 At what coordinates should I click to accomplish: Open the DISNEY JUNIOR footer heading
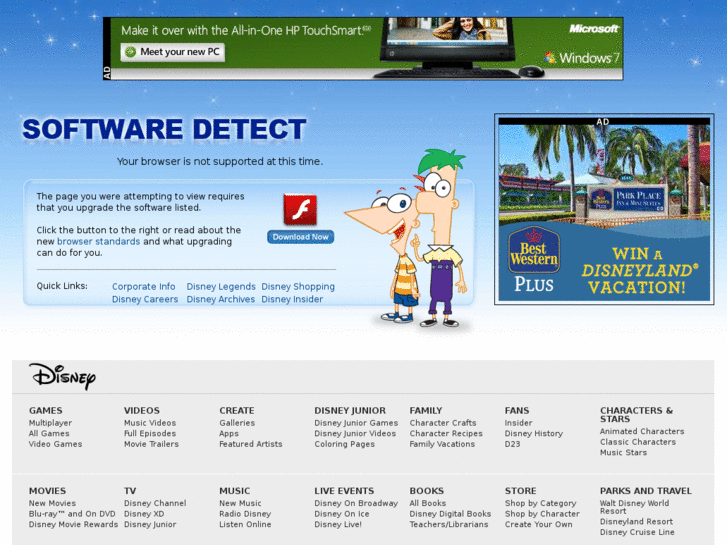point(350,410)
